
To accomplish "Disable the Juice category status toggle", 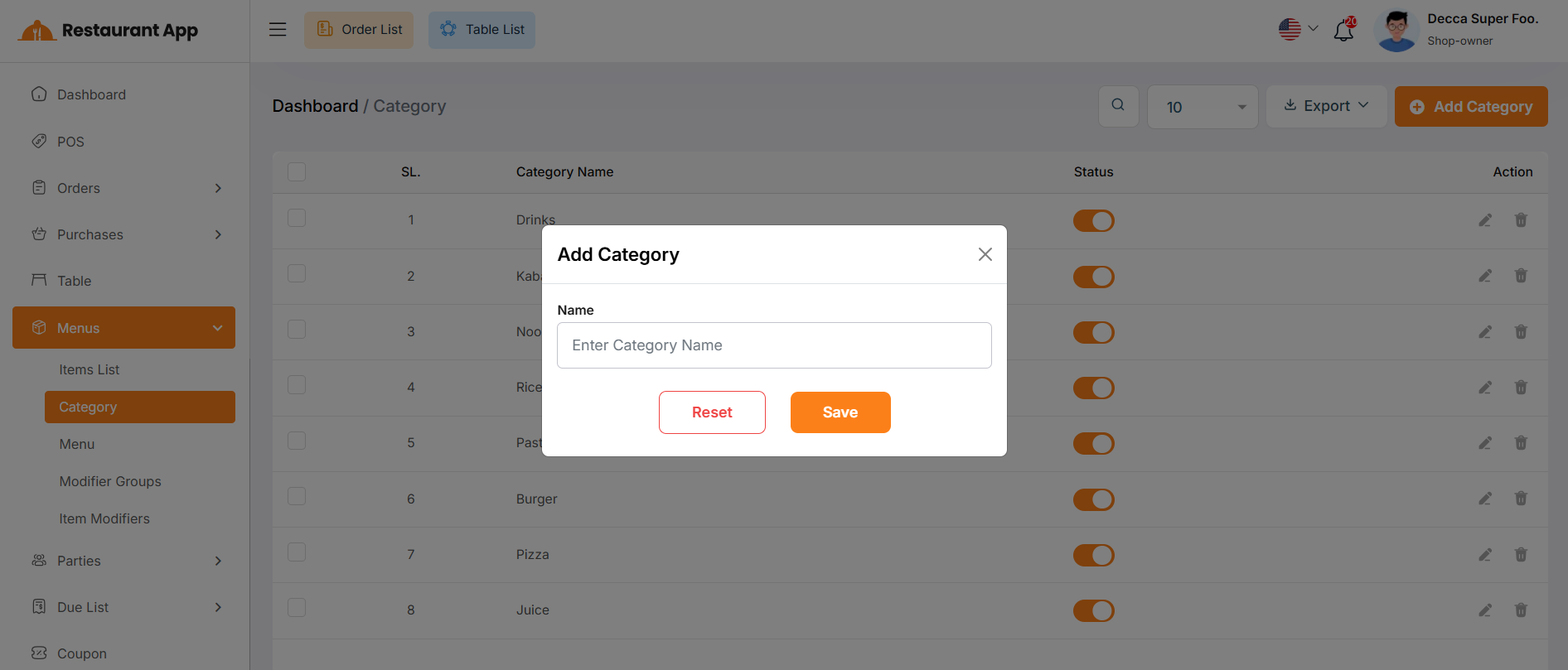I will pos(1093,610).
